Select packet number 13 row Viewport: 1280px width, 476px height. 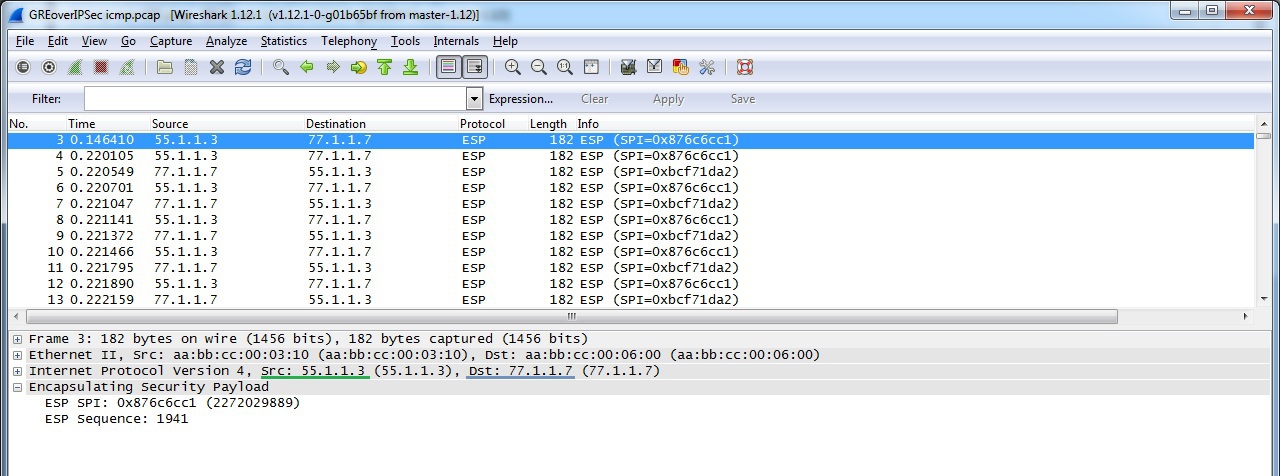tap(630, 300)
